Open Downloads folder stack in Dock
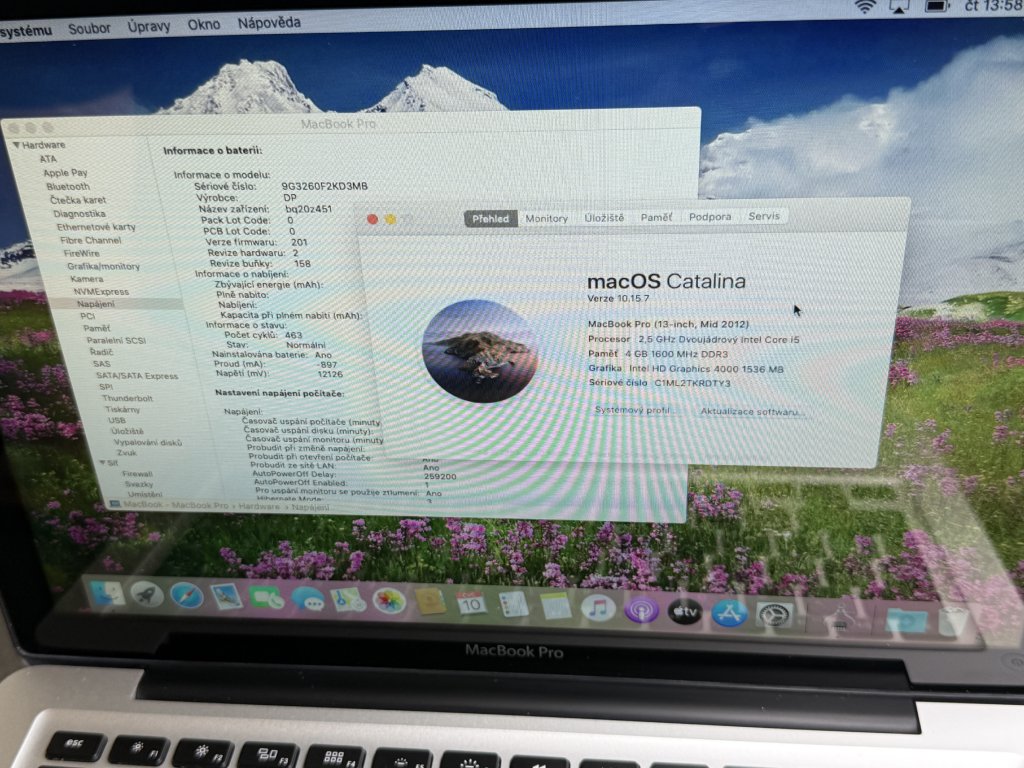This screenshot has height=768, width=1024. coord(906,621)
